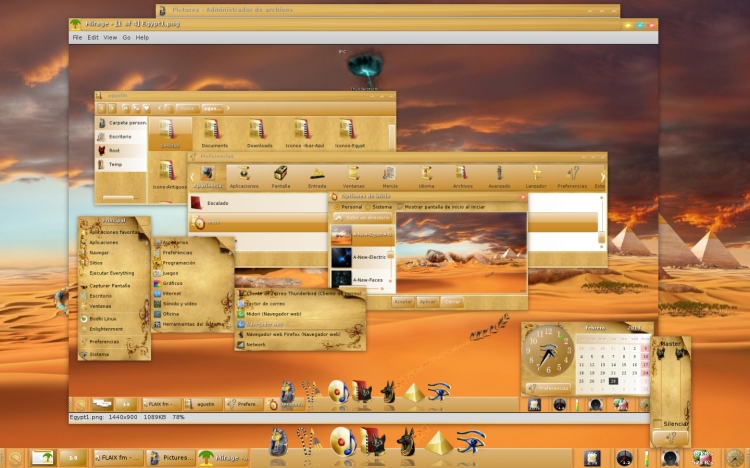Open the Menús icon tab in Preferencias
The width and height of the screenshot is (750, 468).
point(390,177)
